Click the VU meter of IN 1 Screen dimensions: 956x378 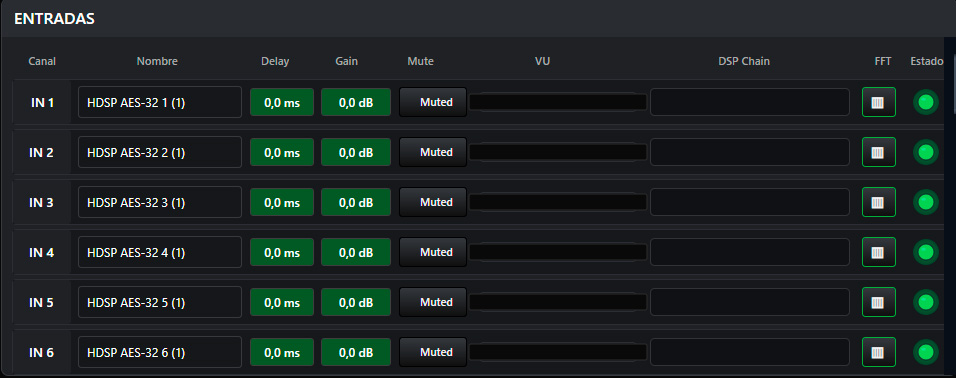tap(558, 102)
